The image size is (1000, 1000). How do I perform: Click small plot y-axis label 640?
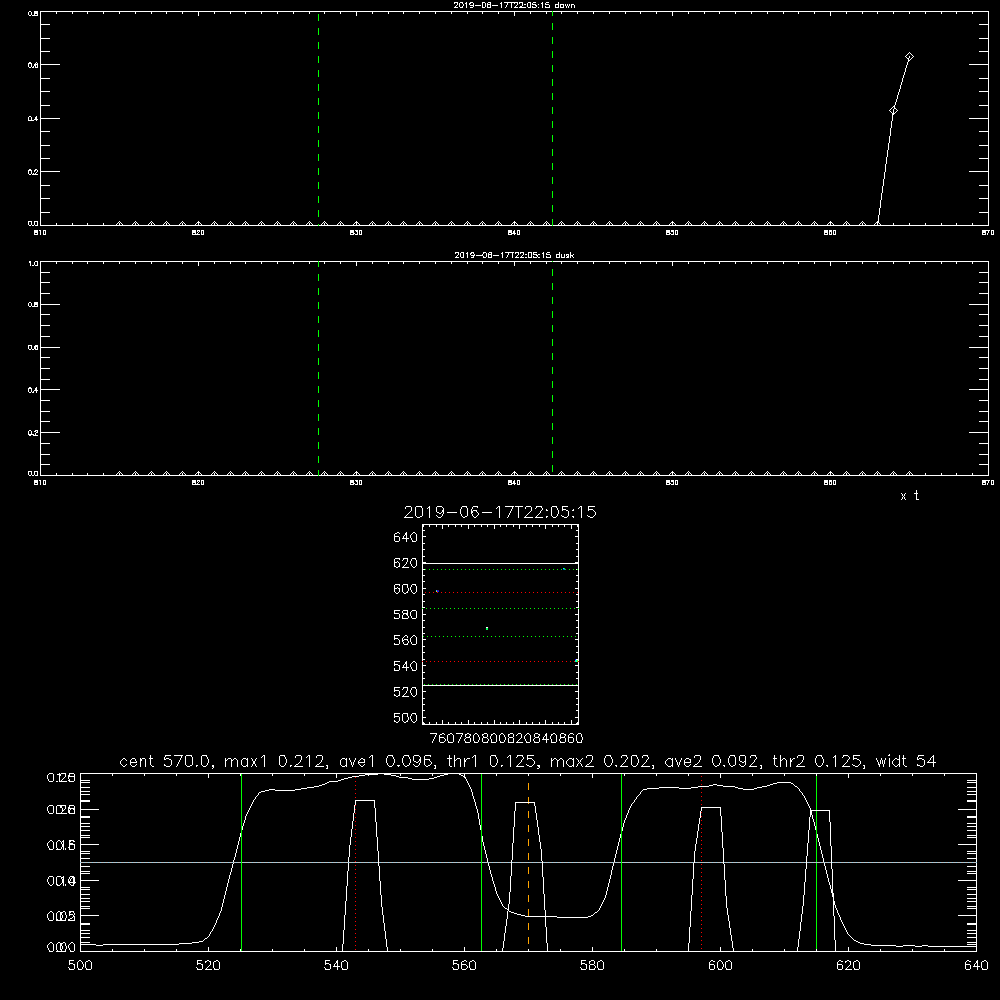tap(406, 537)
